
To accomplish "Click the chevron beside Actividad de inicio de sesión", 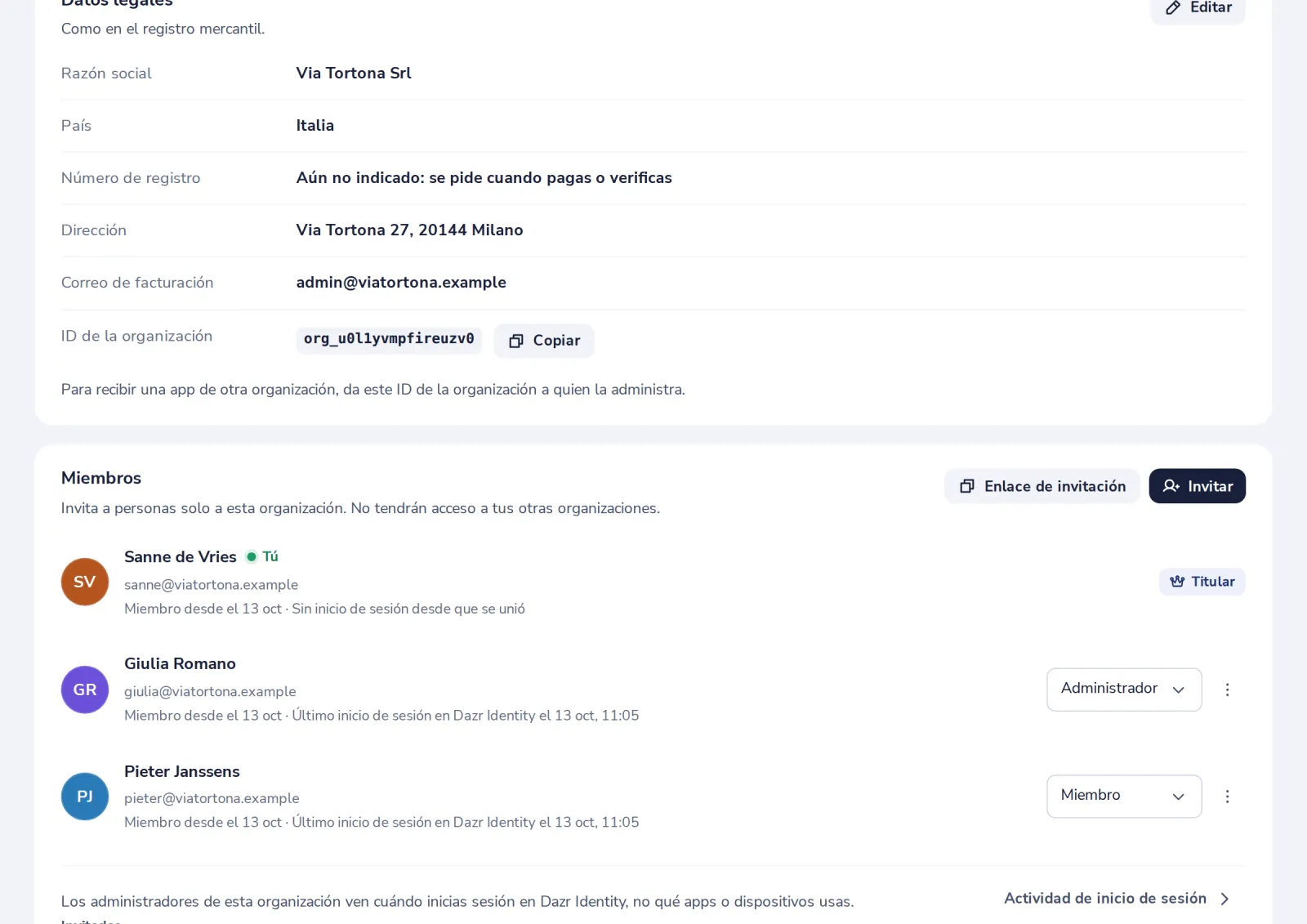I will pos(1224,899).
